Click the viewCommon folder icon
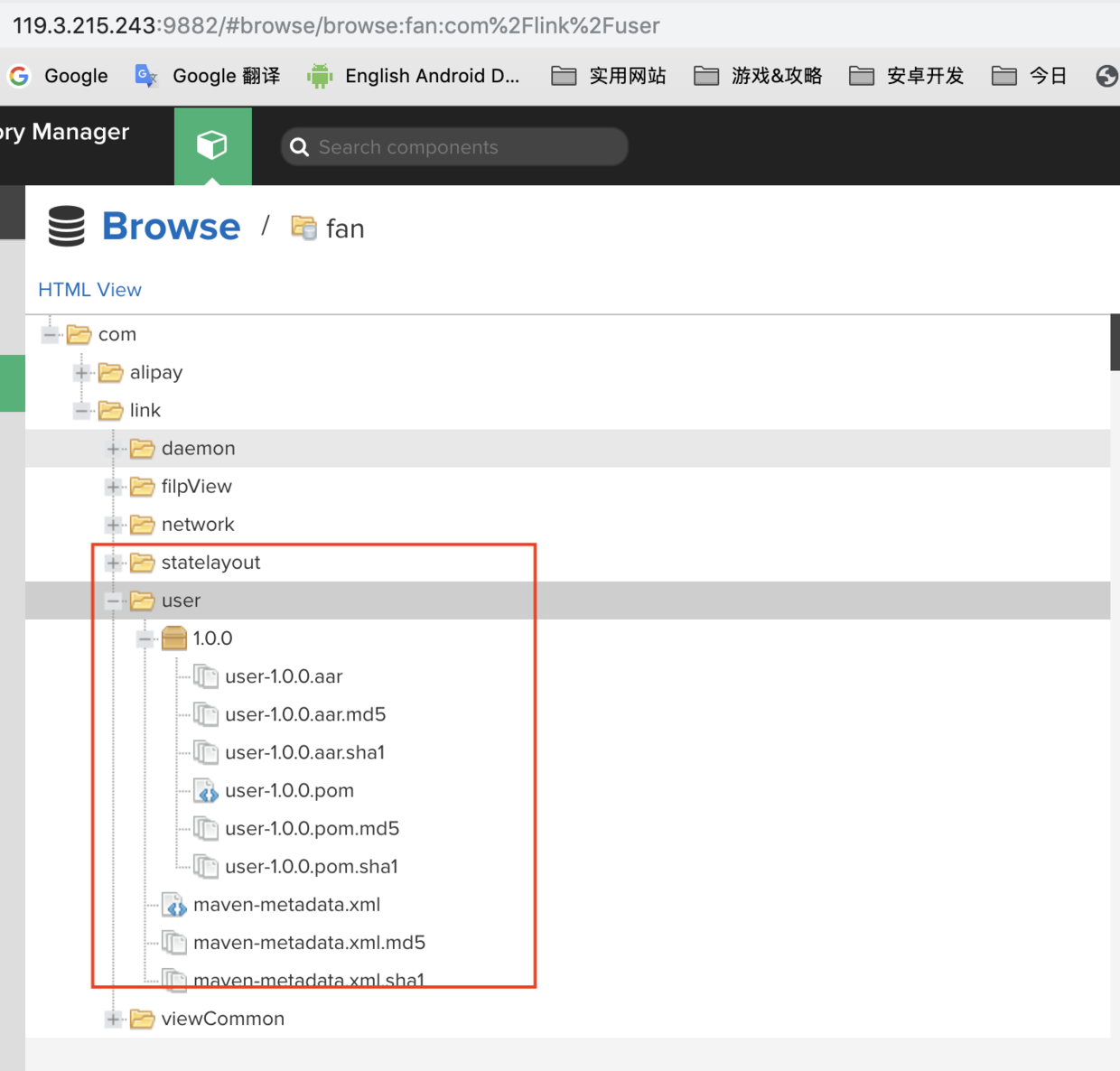Viewport: 1120px width, 1071px height. point(143,1020)
